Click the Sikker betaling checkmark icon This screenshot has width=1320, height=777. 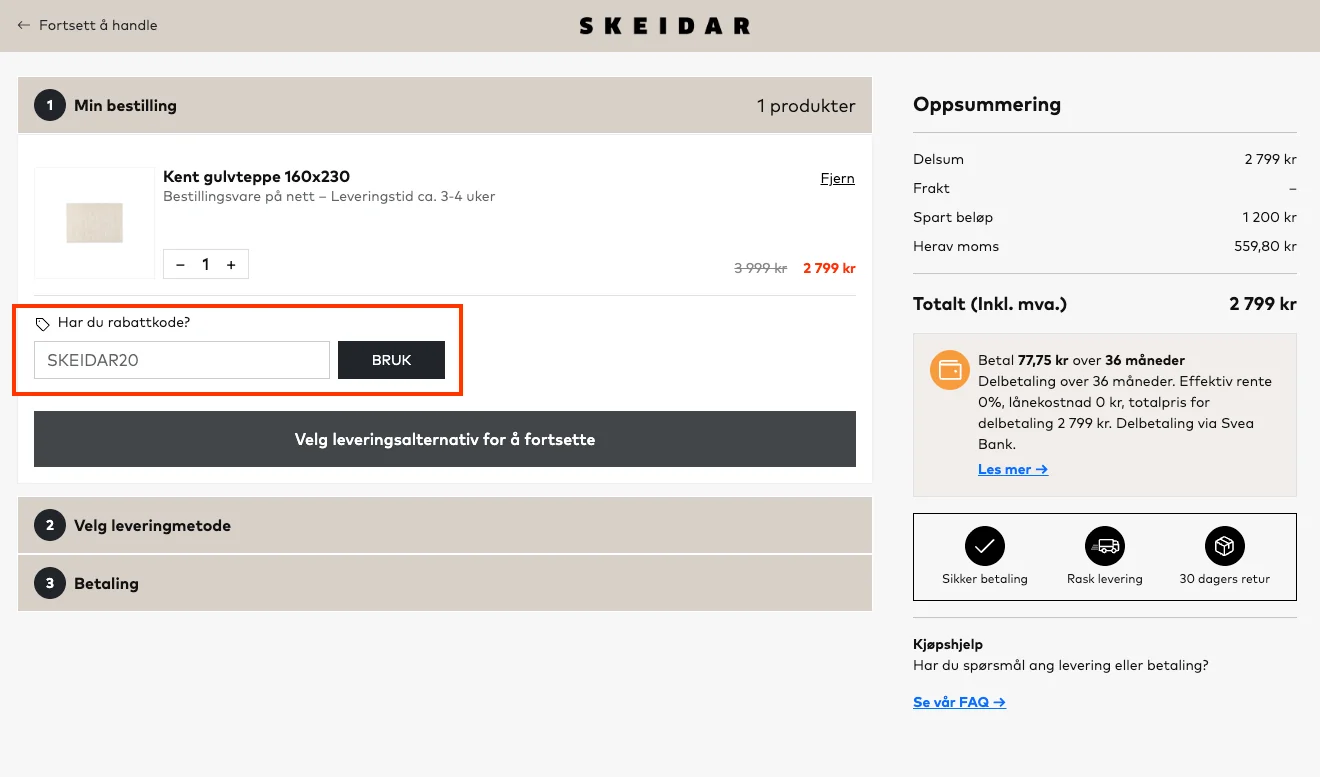985,546
